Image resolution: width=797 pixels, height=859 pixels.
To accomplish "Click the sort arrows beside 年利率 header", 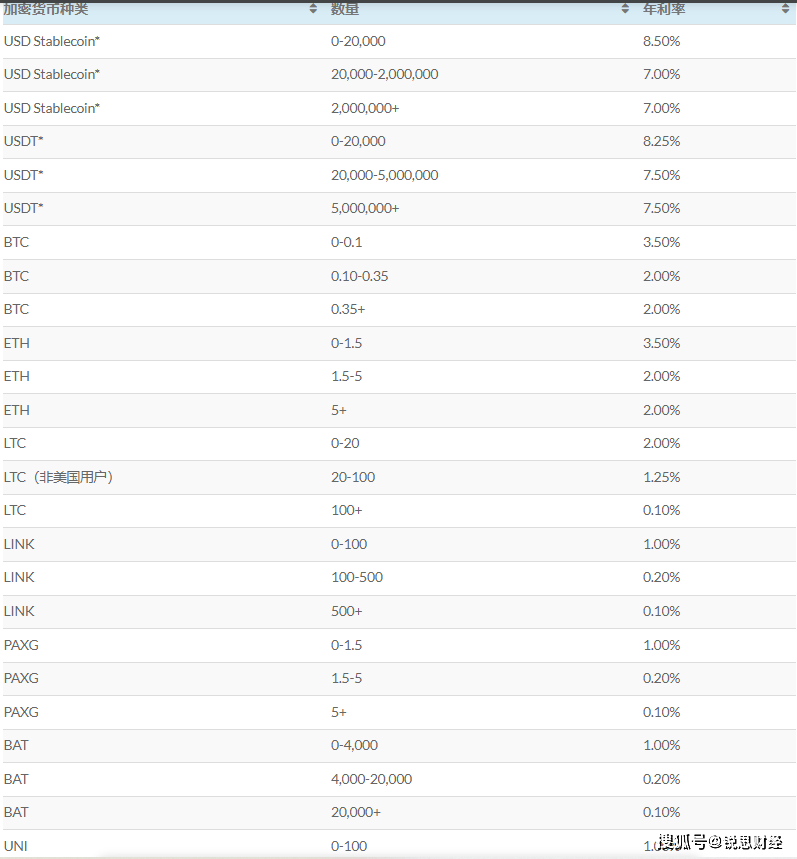I will click(x=784, y=9).
